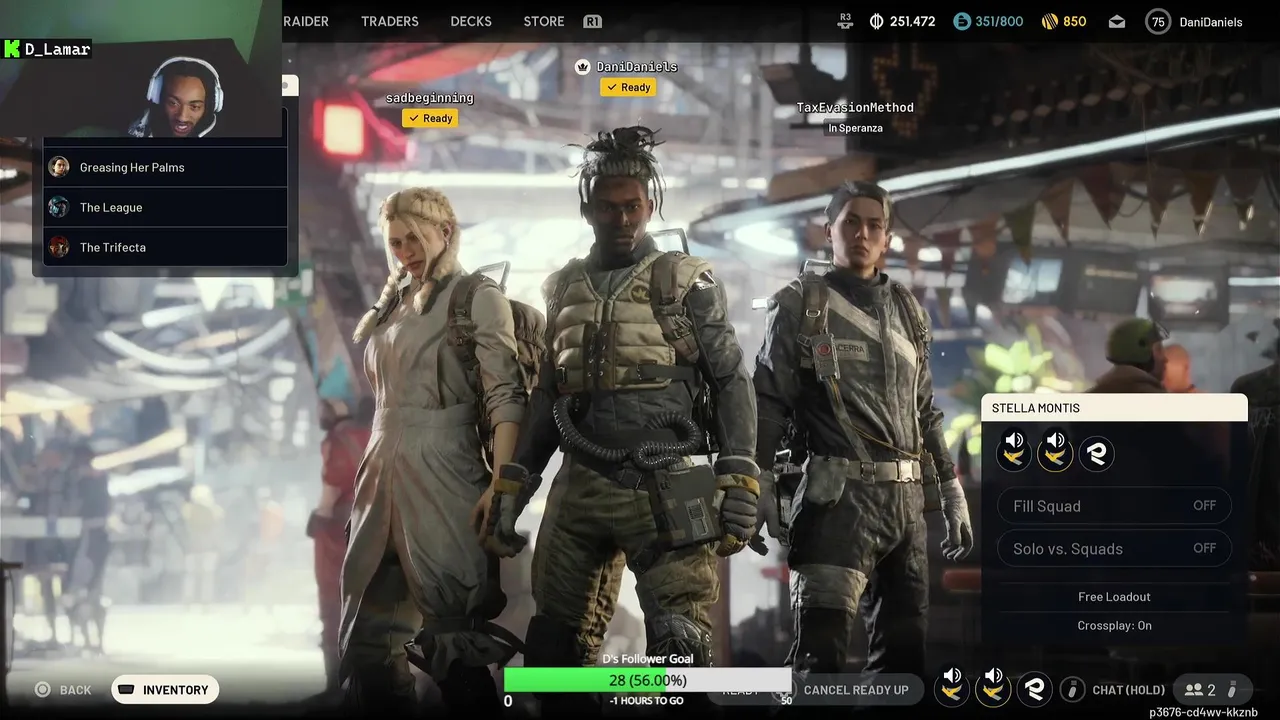
Task: Open the mail envelope icon
Action: (x=1117, y=22)
